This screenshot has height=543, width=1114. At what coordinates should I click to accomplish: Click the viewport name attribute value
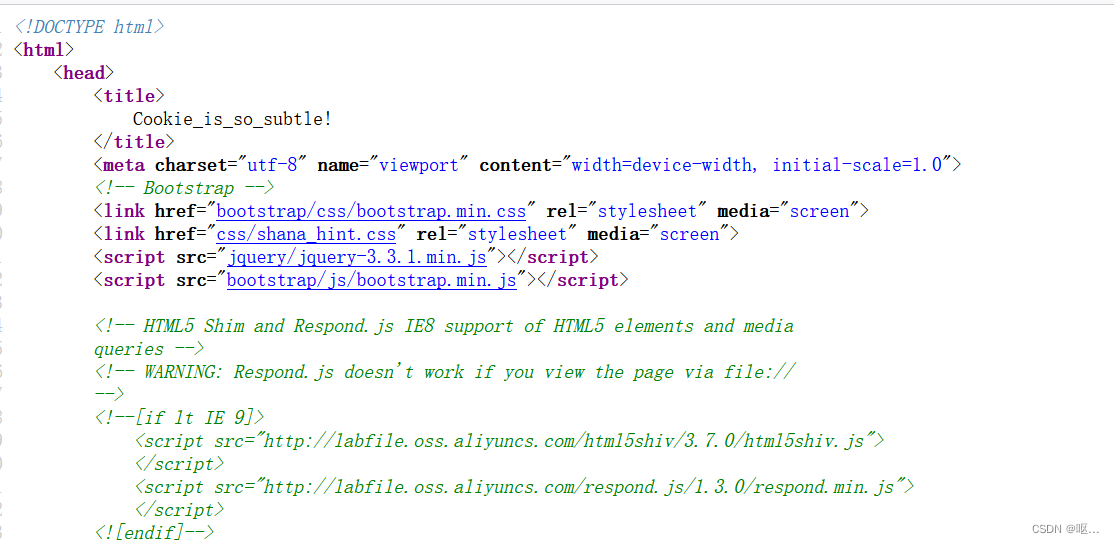[x=419, y=165]
